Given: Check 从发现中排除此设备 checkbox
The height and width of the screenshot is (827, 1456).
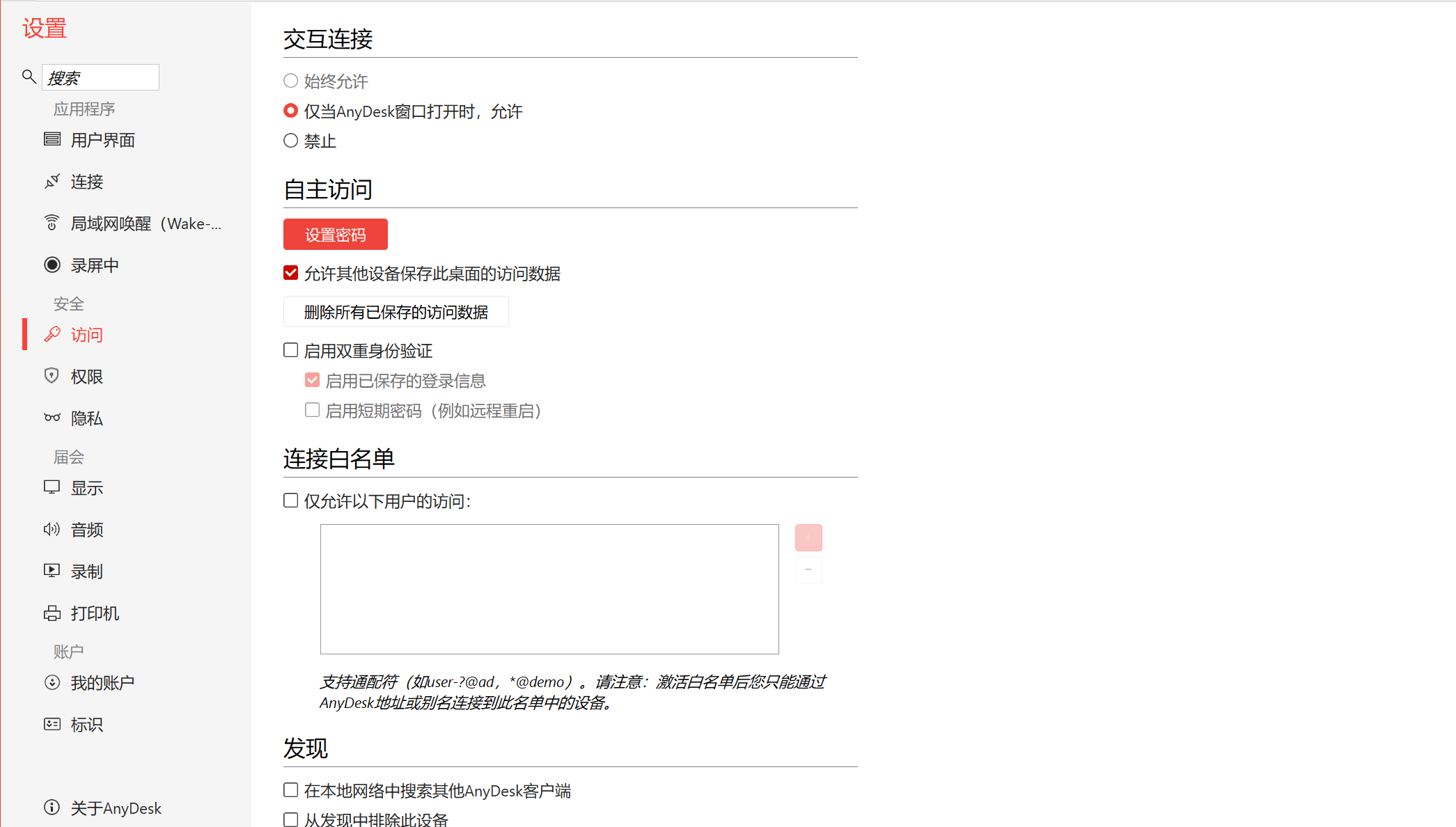Looking at the screenshot, I should coord(291,819).
